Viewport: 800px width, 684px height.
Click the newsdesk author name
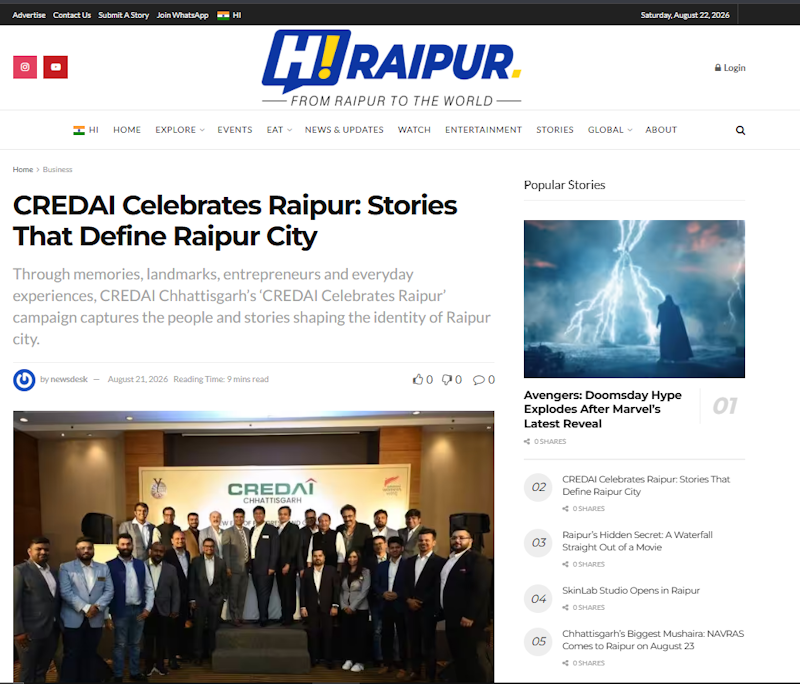point(69,379)
